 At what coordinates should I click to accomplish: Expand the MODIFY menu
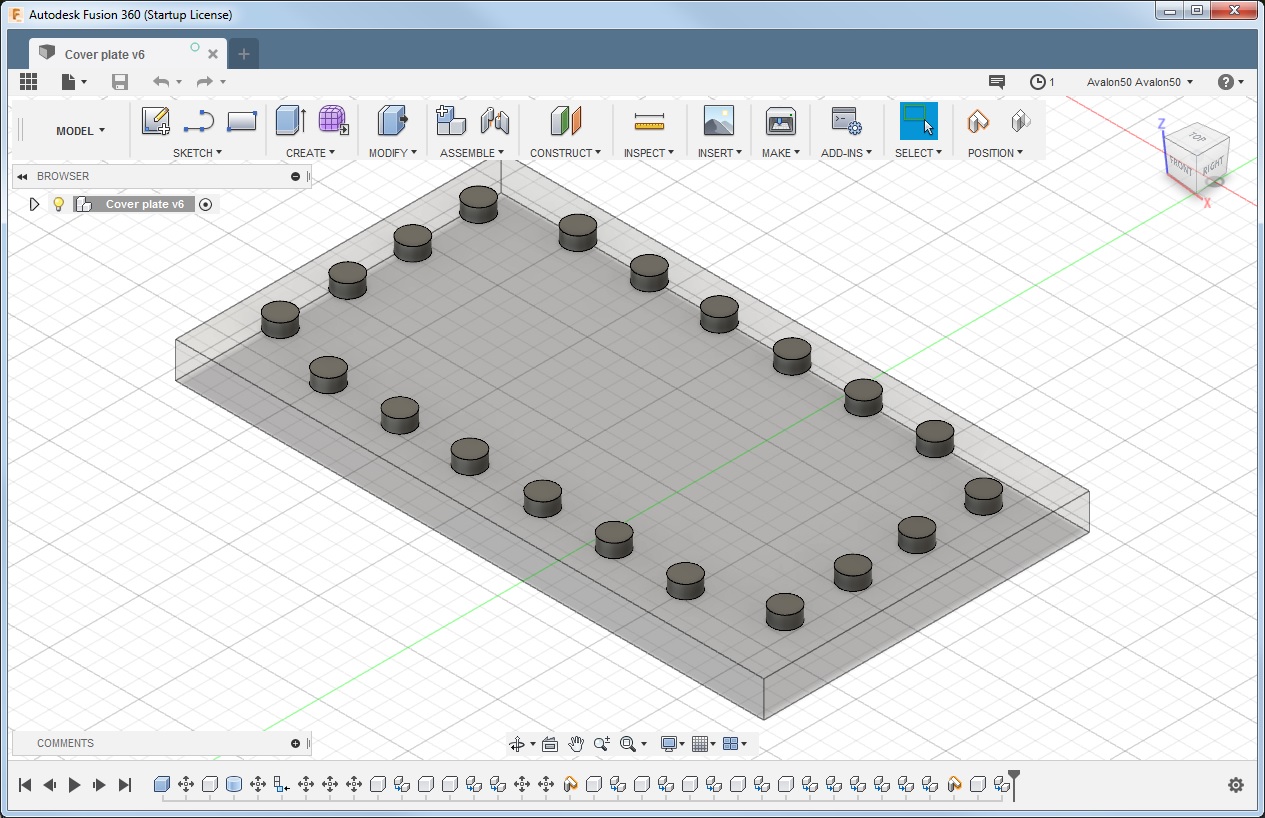pos(393,153)
